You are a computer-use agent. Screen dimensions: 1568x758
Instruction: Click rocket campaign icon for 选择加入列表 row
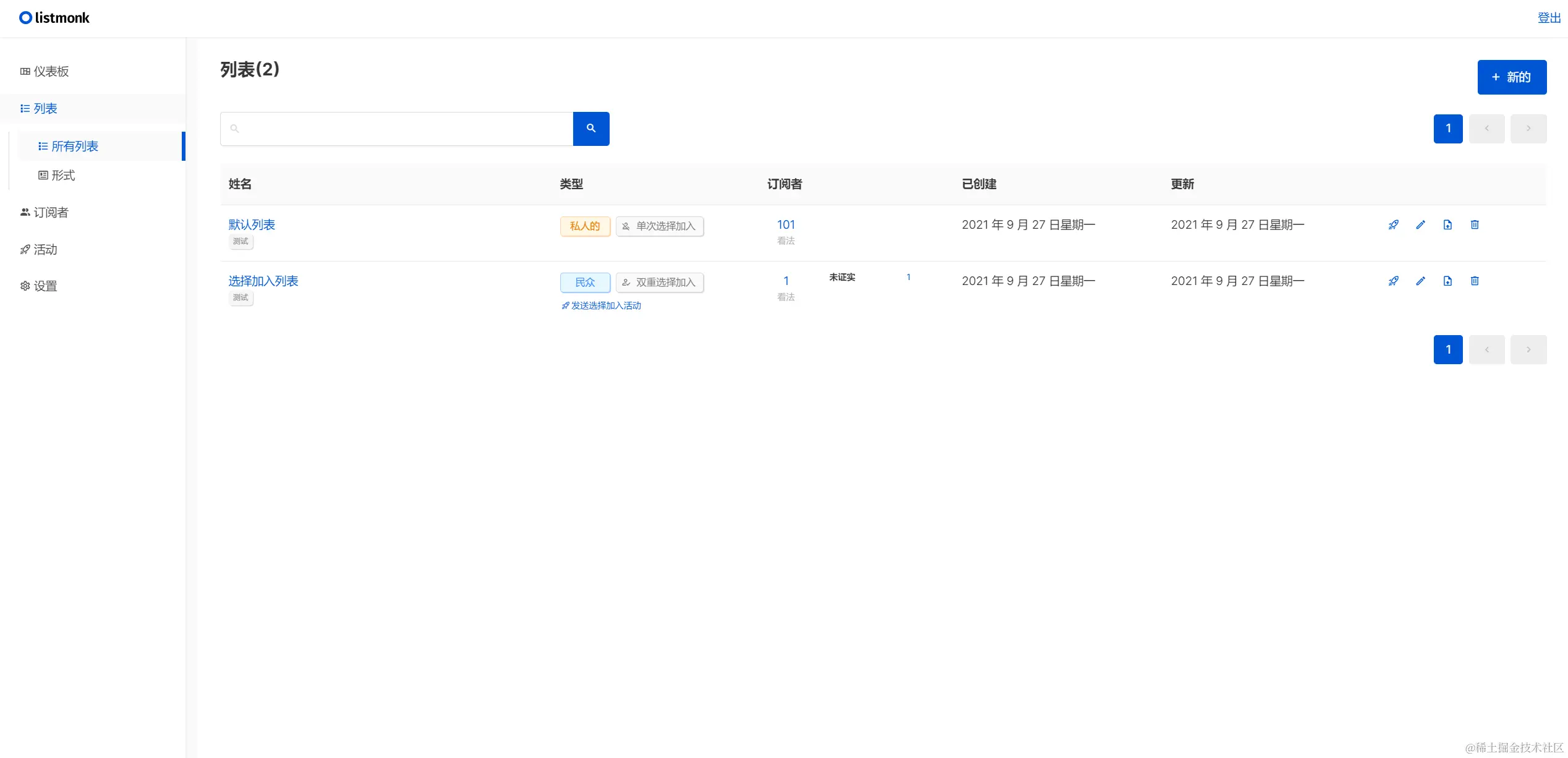[1393, 281]
